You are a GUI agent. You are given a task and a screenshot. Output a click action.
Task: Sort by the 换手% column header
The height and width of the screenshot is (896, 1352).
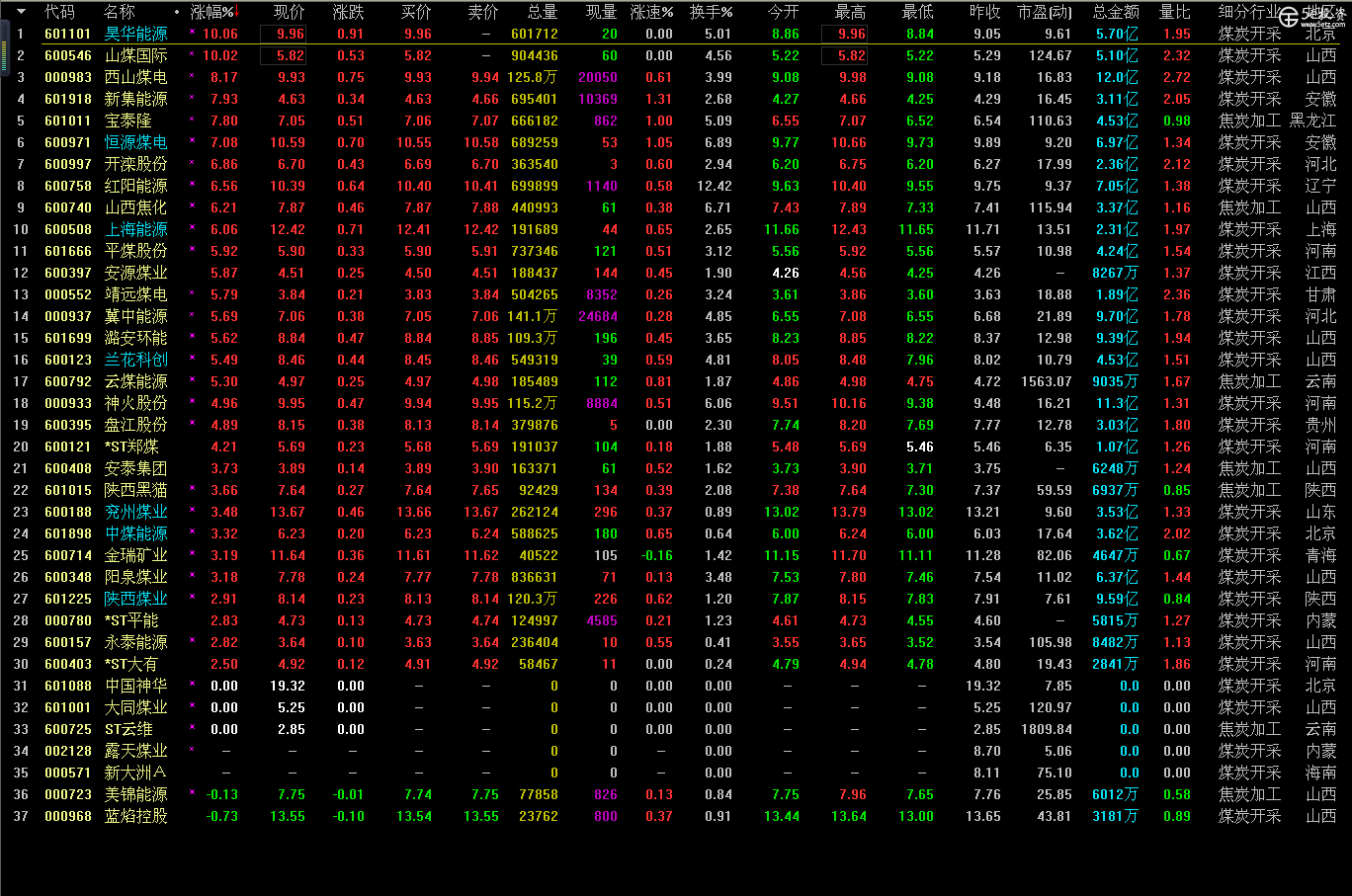[712, 12]
